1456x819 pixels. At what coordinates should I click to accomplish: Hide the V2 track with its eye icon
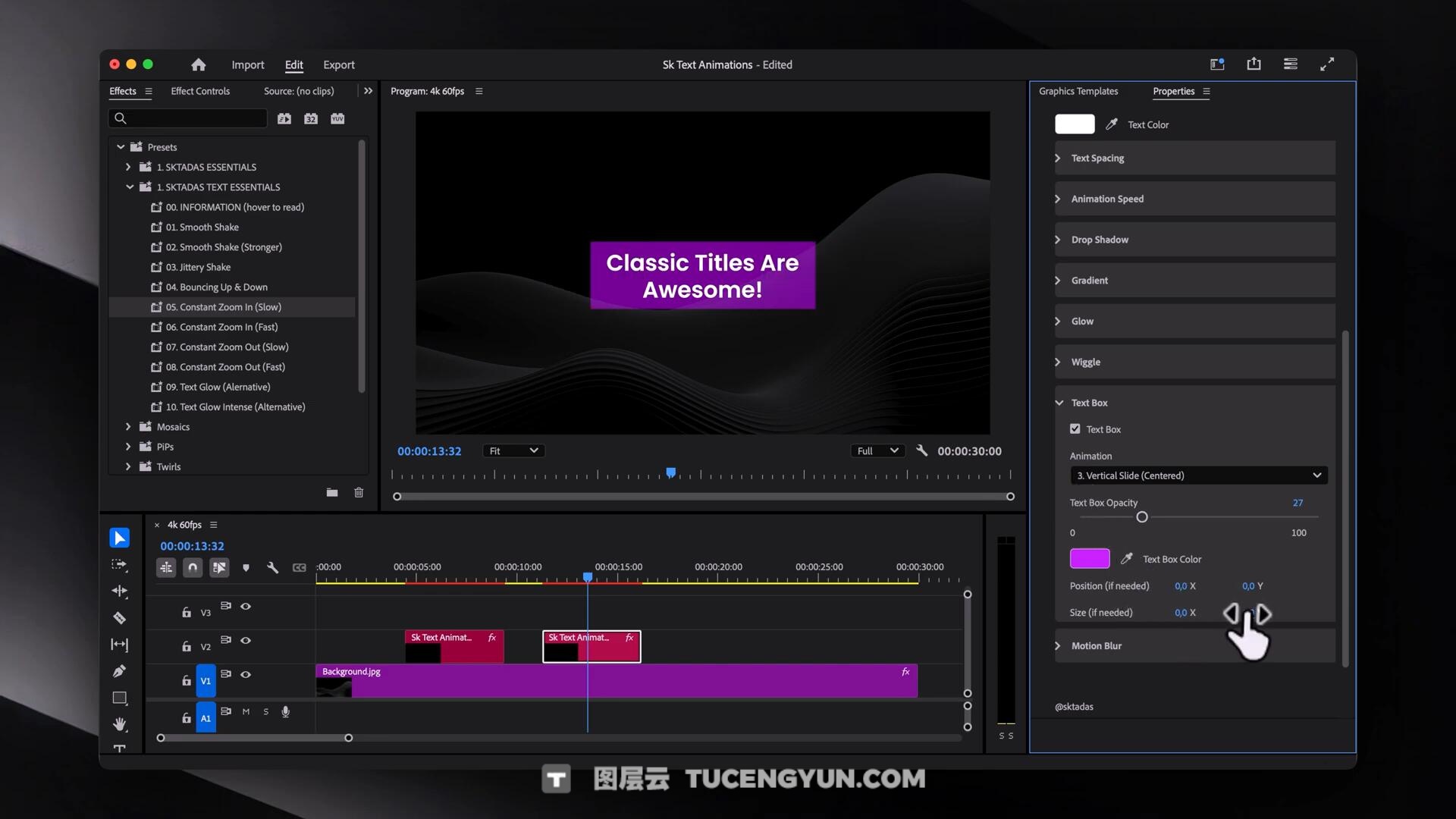click(246, 641)
